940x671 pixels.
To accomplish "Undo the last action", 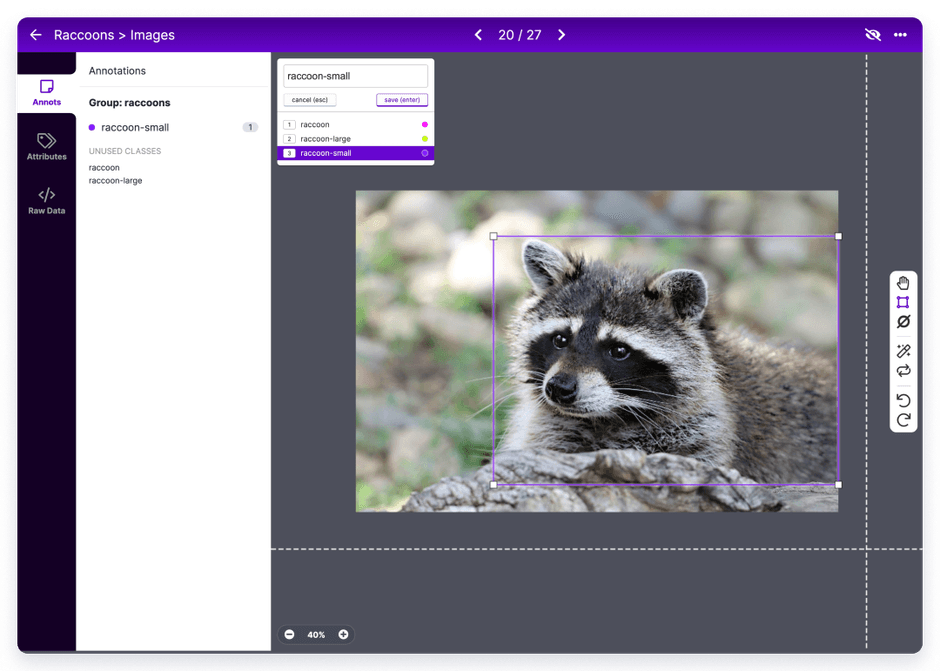I will 903,400.
